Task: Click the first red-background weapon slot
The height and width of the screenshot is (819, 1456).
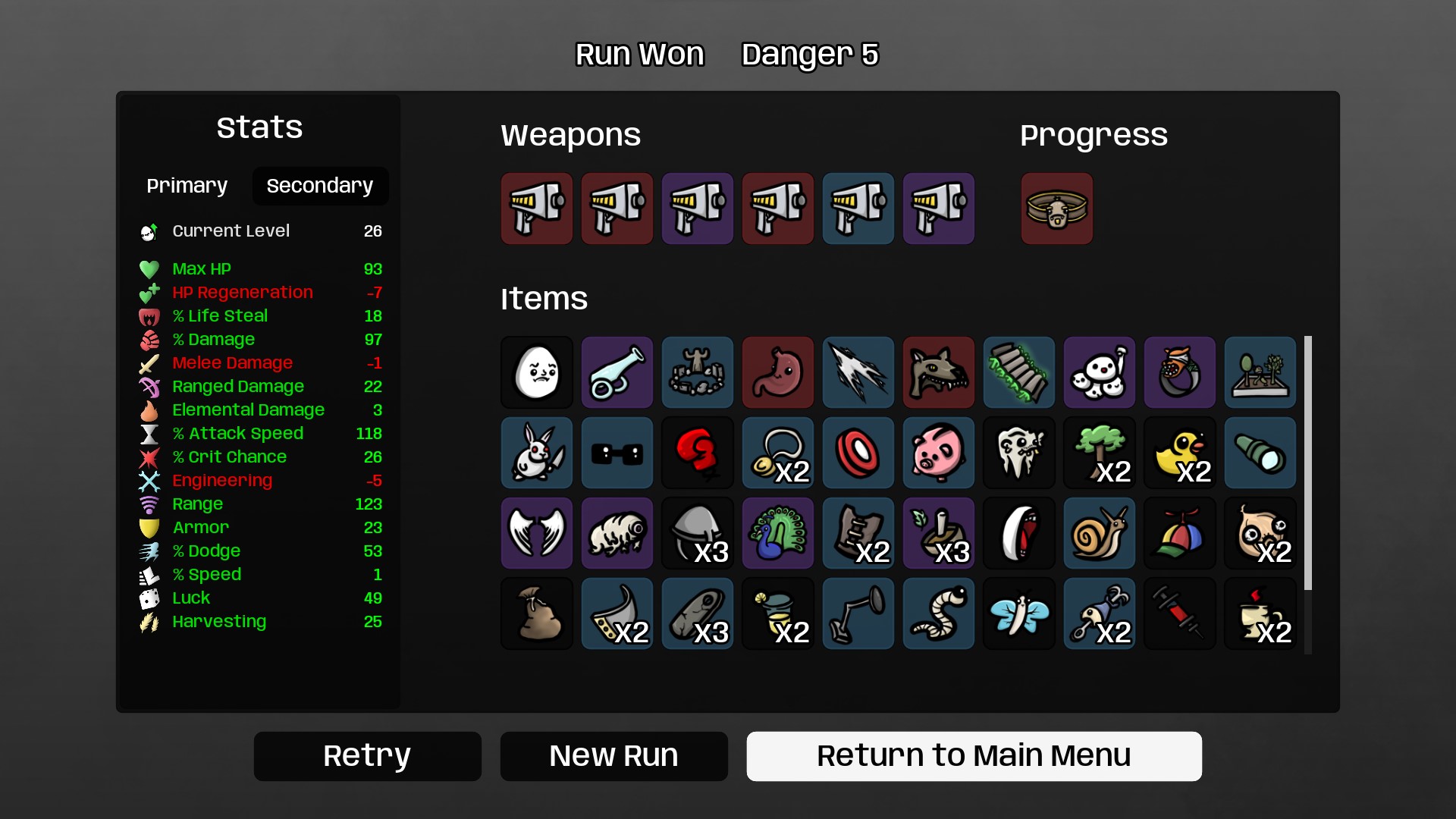Action: [537, 209]
